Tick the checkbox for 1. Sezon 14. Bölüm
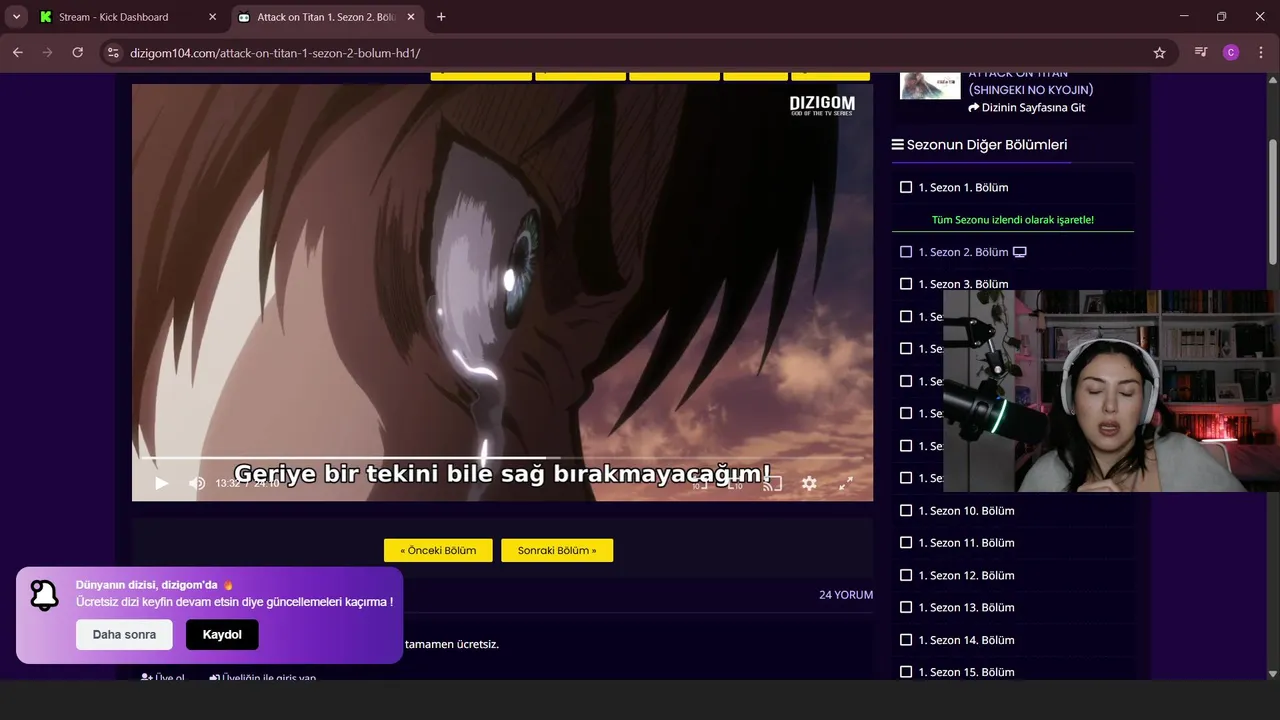 point(906,639)
